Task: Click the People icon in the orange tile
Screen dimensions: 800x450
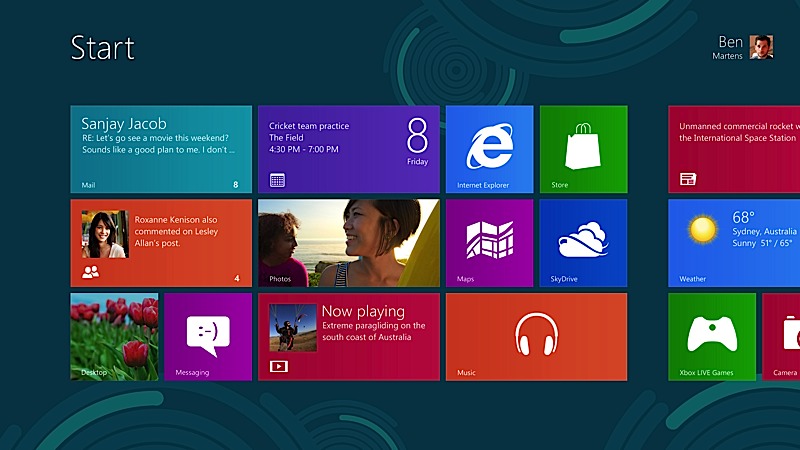Action: tap(90, 272)
